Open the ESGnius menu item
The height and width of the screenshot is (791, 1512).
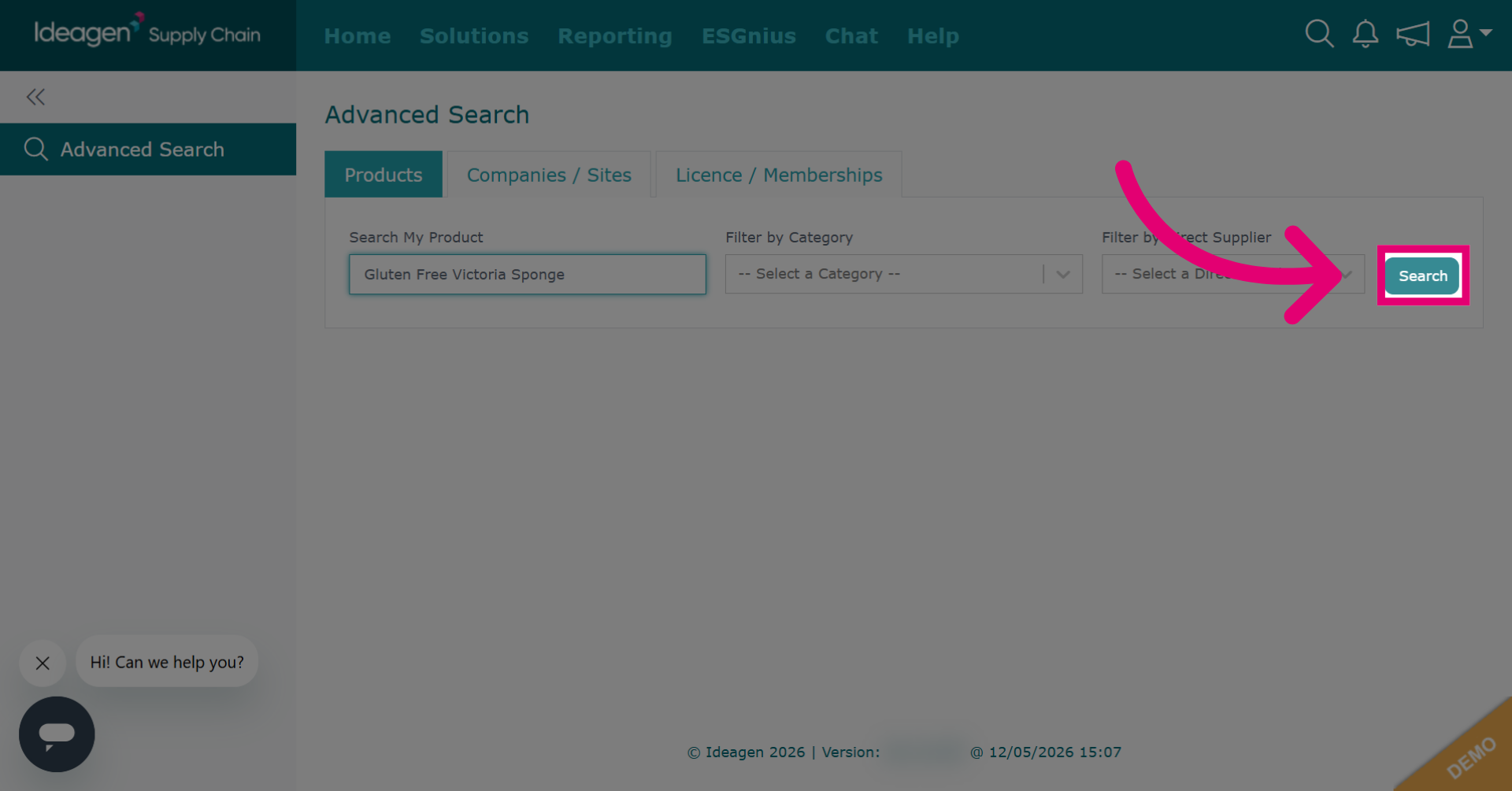pos(749,36)
